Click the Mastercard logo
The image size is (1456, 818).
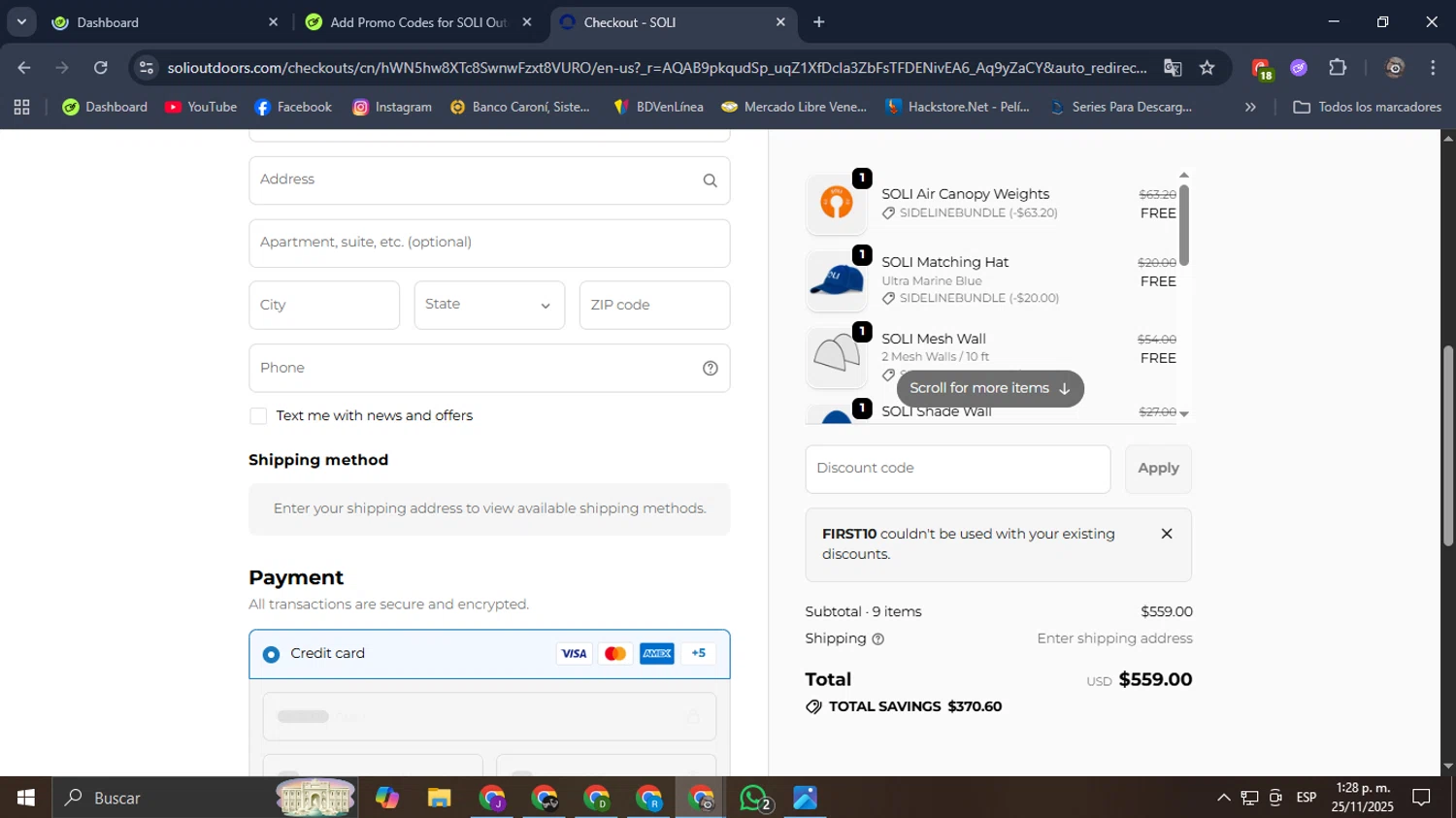pyautogui.click(x=615, y=654)
